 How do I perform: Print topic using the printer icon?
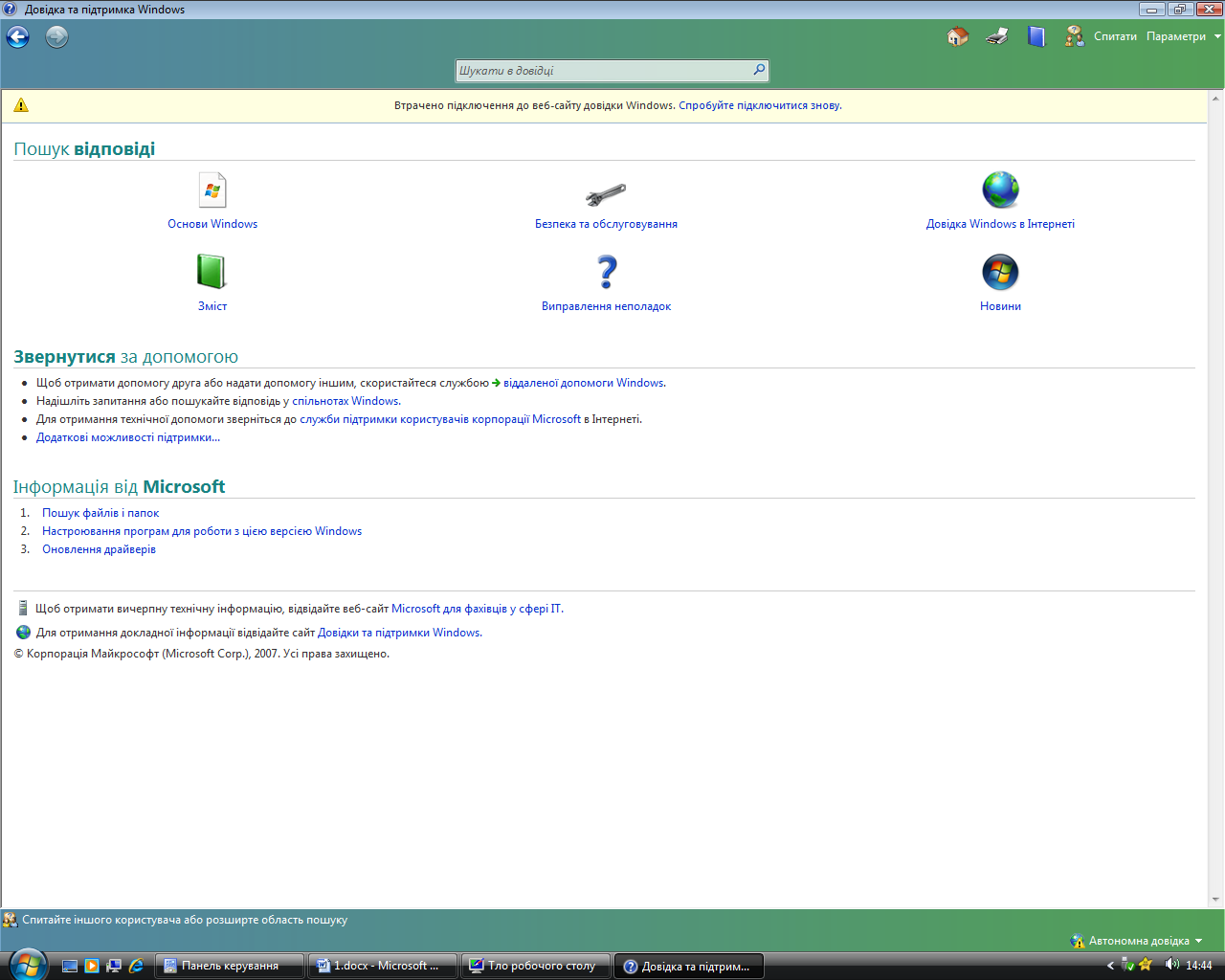[x=997, y=36]
